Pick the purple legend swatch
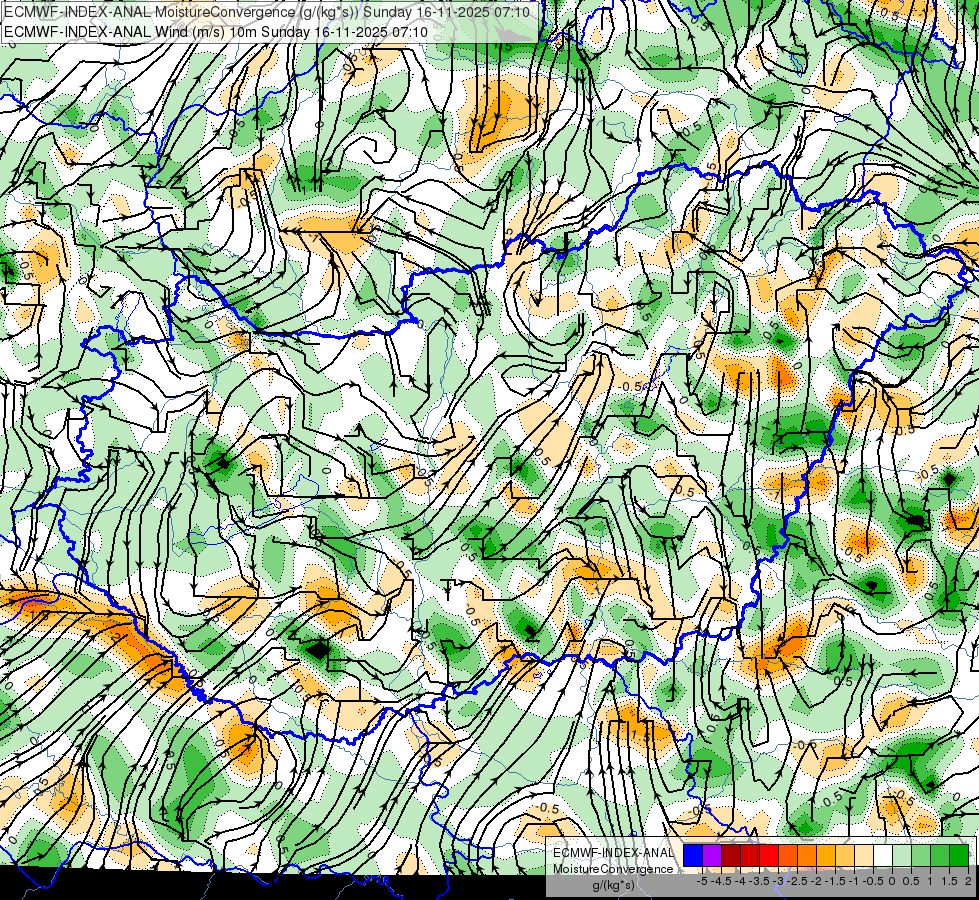Viewport: 979px width, 900px height. click(x=712, y=855)
